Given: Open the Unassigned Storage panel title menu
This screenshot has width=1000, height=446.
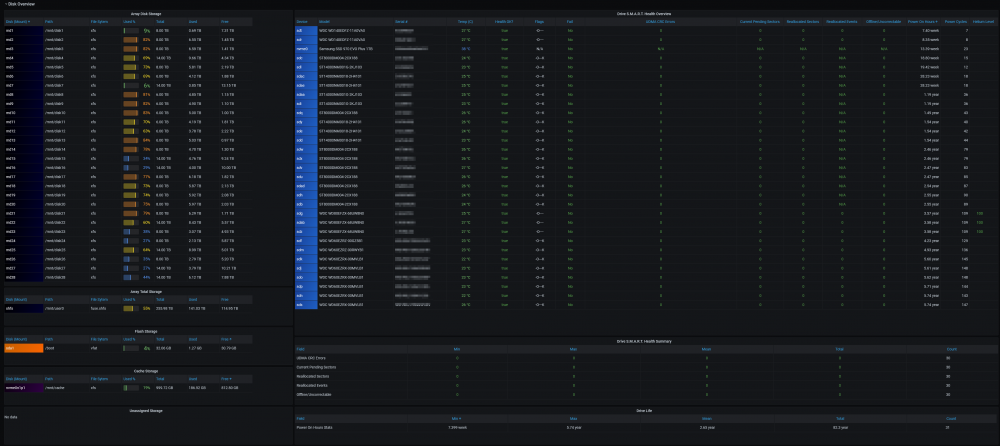Looking at the screenshot, I should pos(148,410).
